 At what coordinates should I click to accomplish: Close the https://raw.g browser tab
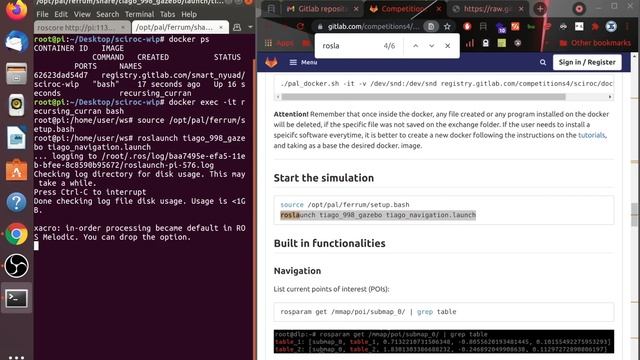click(x=521, y=9)
